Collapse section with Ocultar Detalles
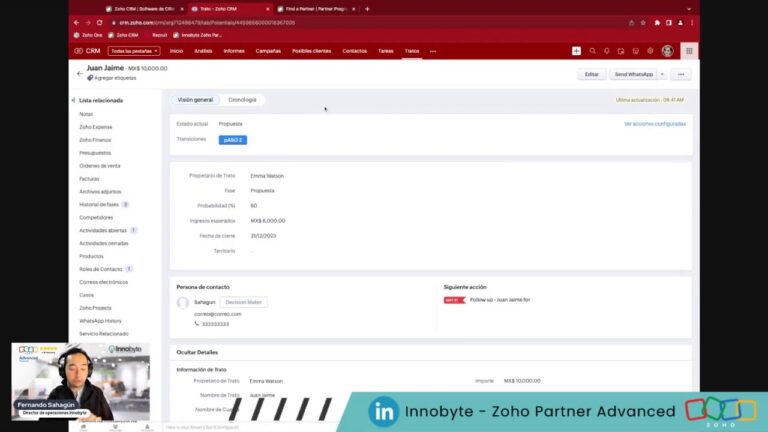This screenshot has height=432, width=768. click(197, 352)
